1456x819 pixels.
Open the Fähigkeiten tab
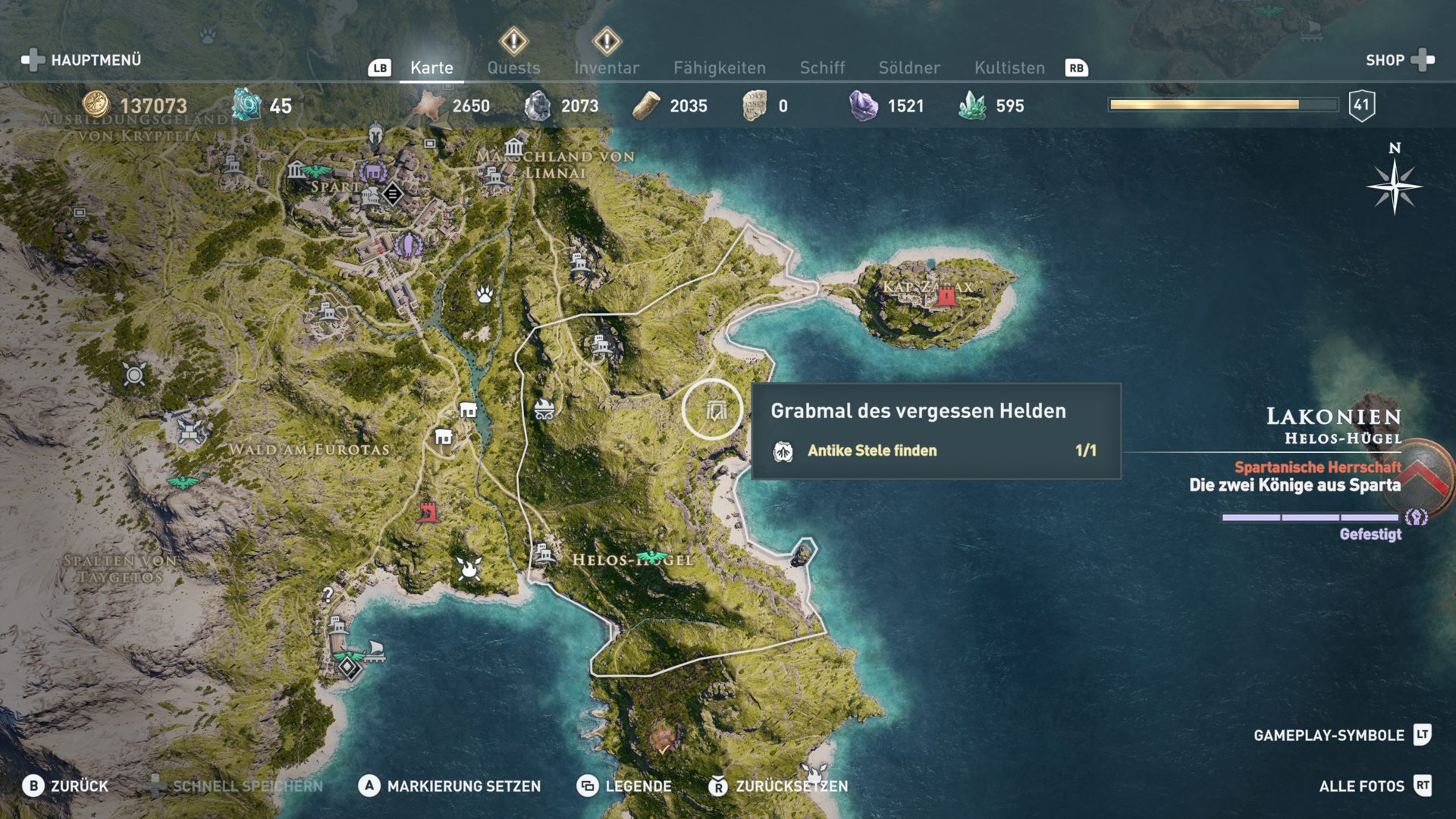pyautogui.click(x=720, y=67)
